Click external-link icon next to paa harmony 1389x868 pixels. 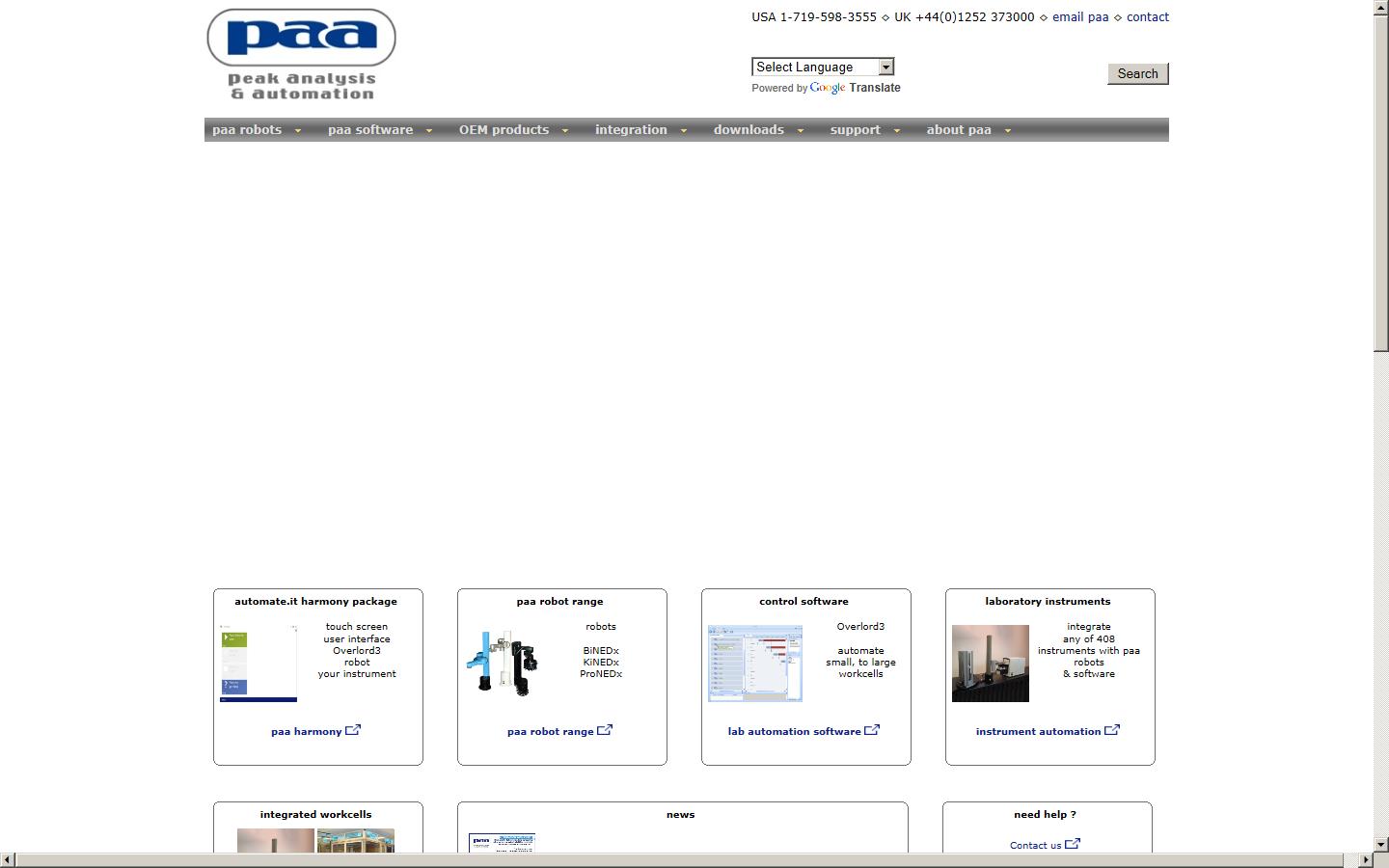[353, 730]
